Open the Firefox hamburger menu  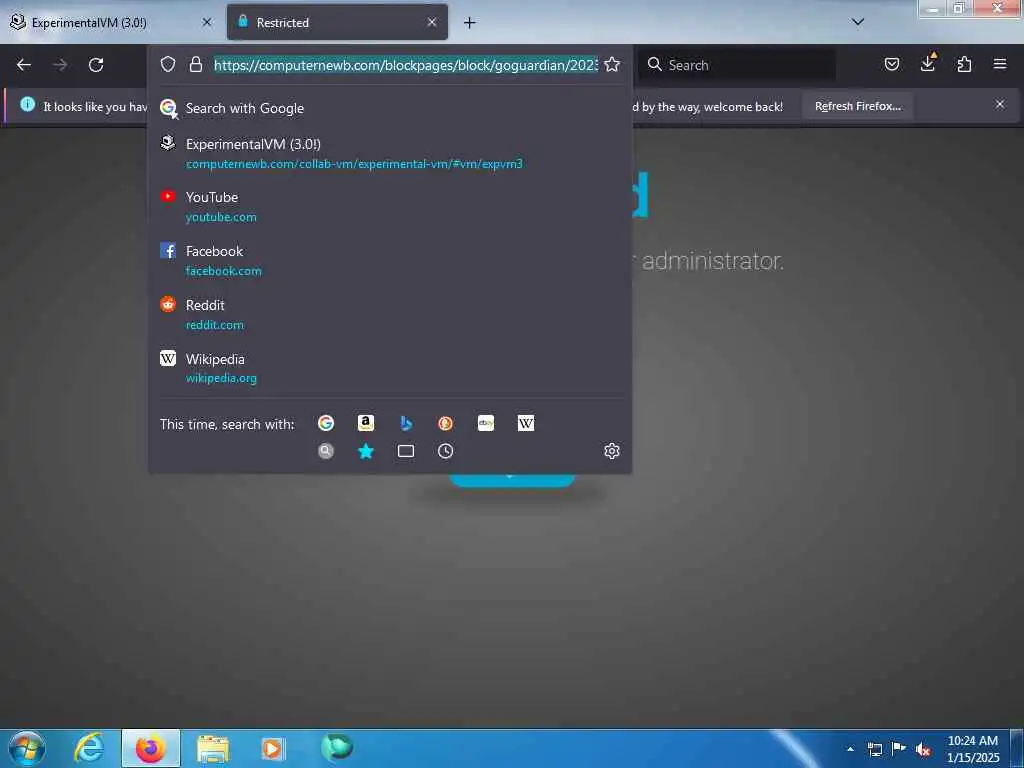click(1000, 64)
